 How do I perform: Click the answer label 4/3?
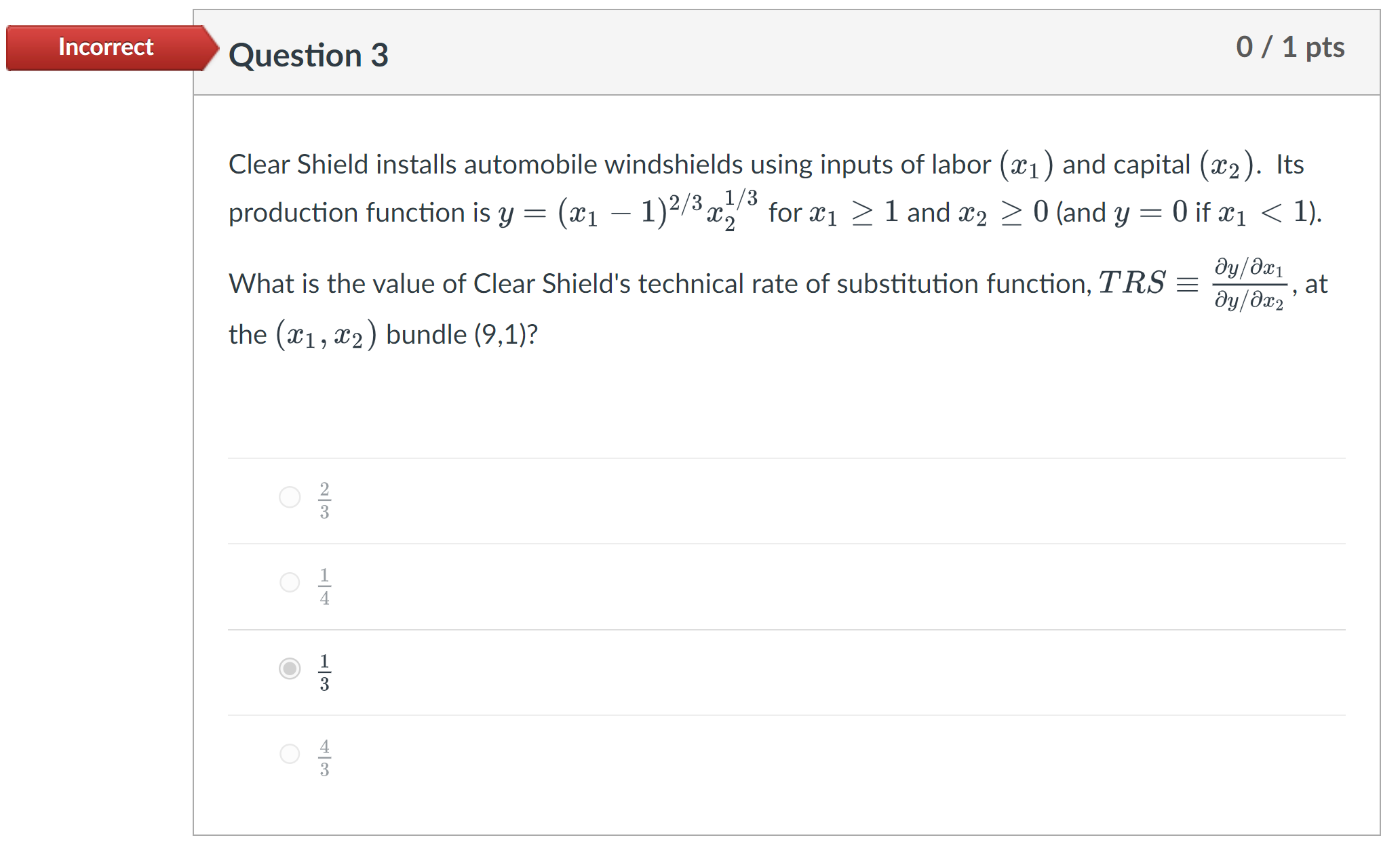tap(324, 757)
